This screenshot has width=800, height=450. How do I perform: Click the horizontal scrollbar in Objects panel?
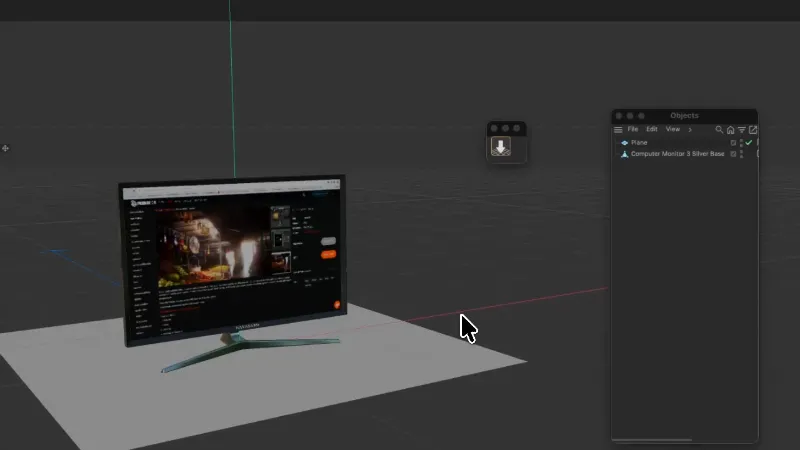pyautogui.click(x=652, y=439)
